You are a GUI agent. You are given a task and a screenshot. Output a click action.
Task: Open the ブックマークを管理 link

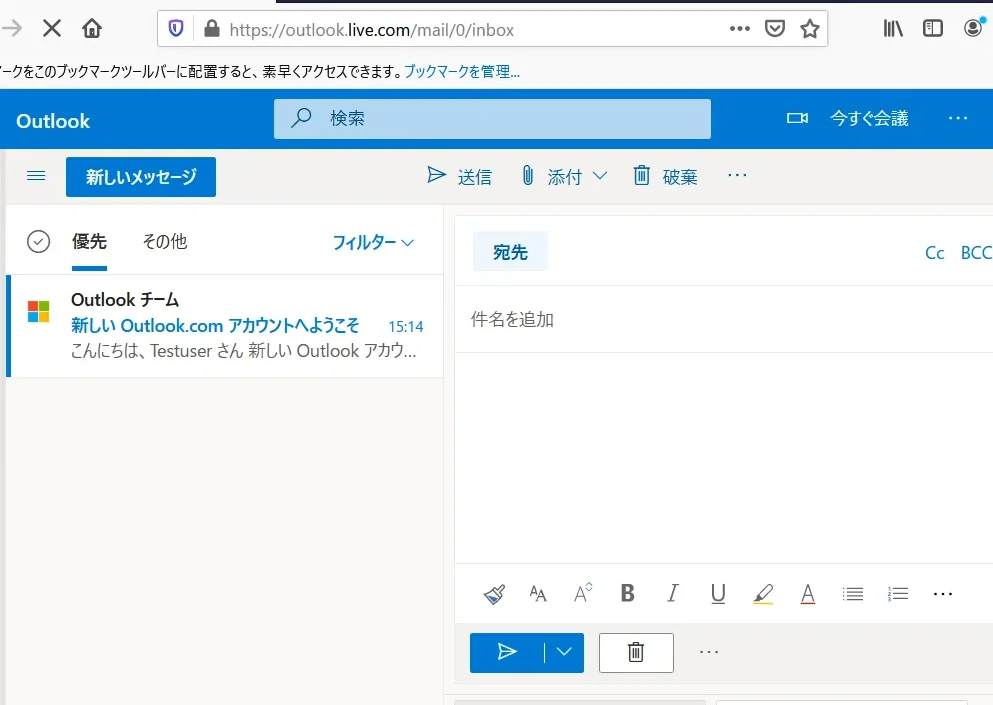(x=462, y=72)
